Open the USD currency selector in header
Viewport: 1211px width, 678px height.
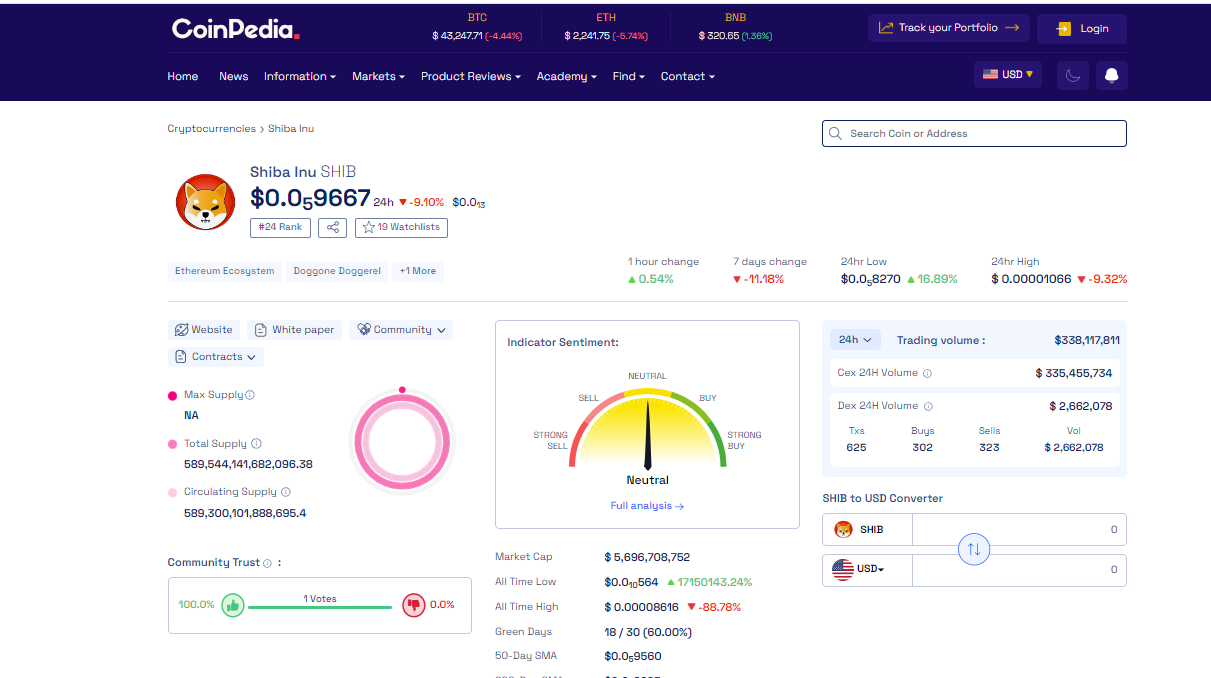pyautogui.click(x=1008, y=74)
